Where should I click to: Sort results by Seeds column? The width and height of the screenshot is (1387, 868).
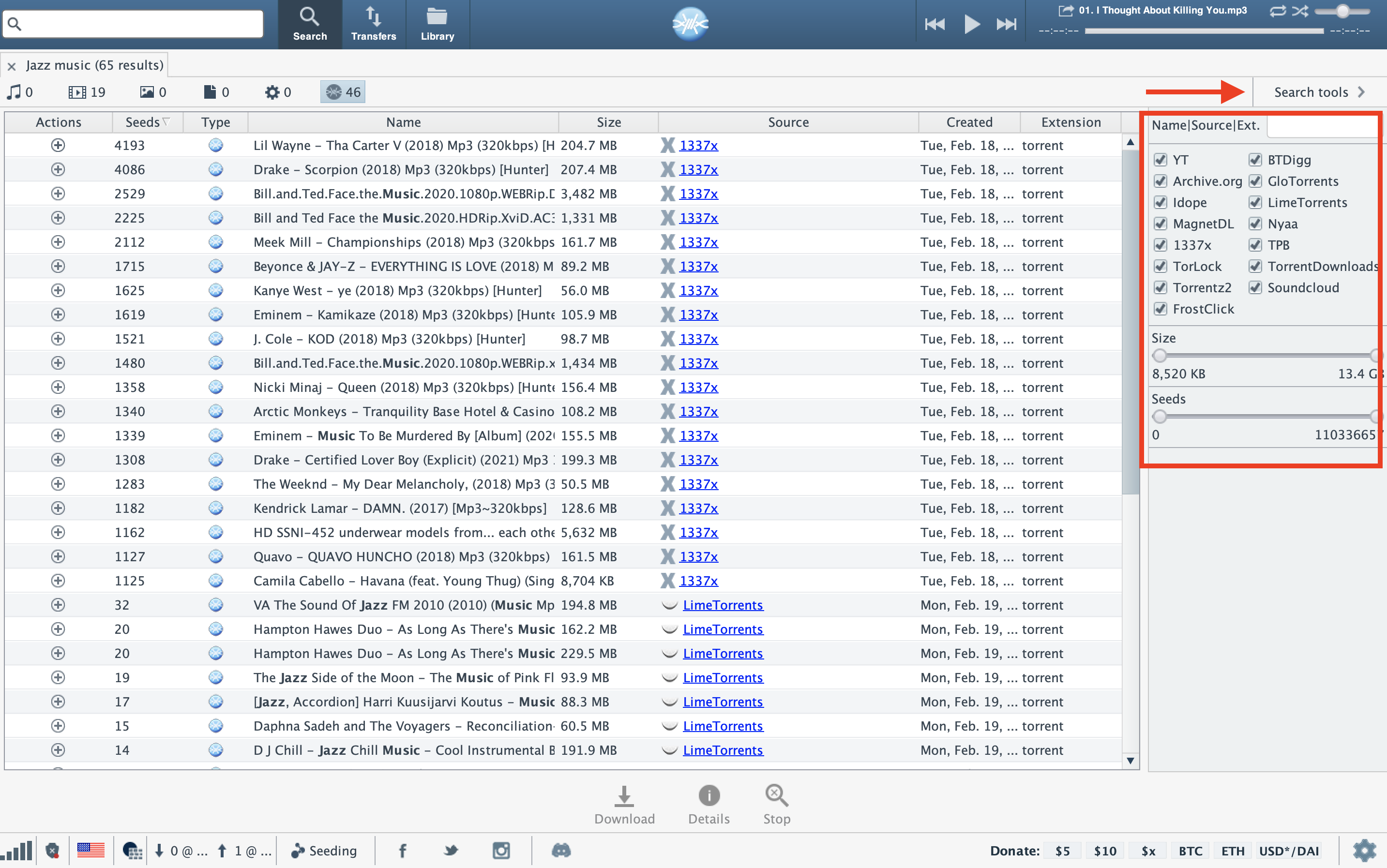[148, 122]
